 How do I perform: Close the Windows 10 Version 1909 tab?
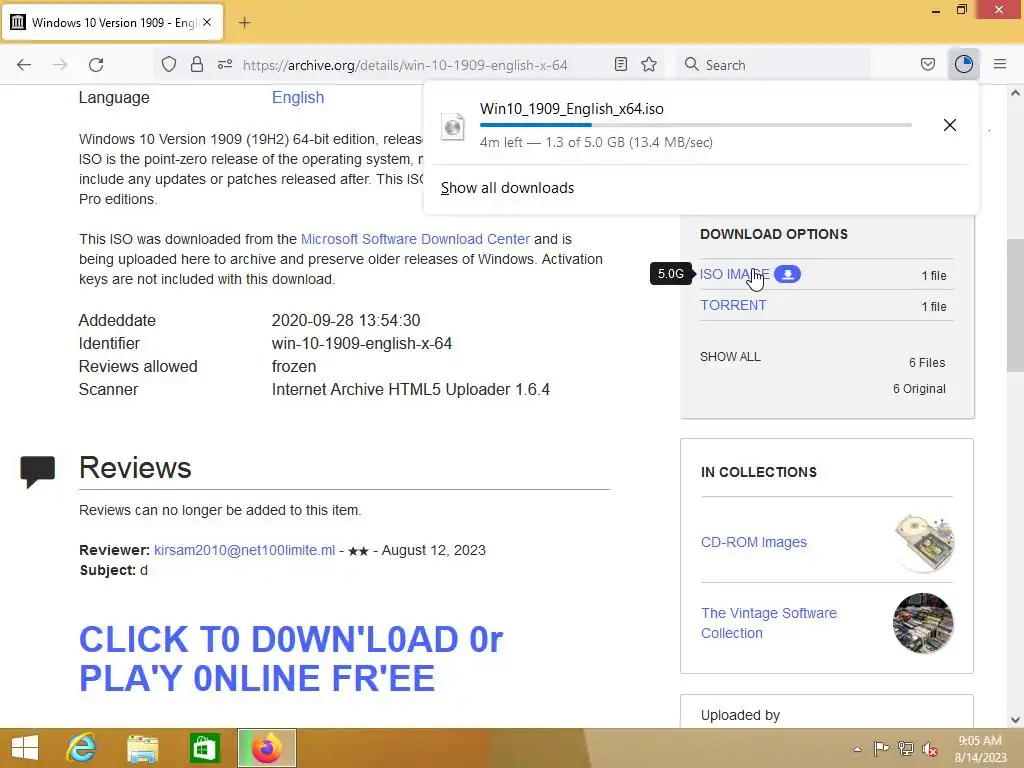coord(207,22)
